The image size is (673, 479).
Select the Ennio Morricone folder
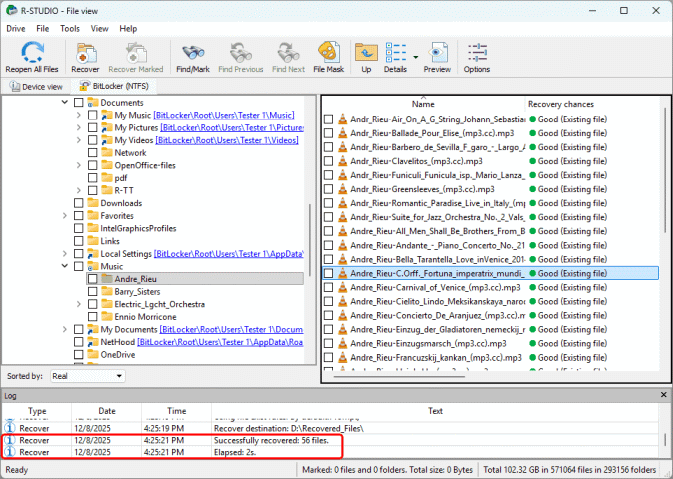pos(146,316)
